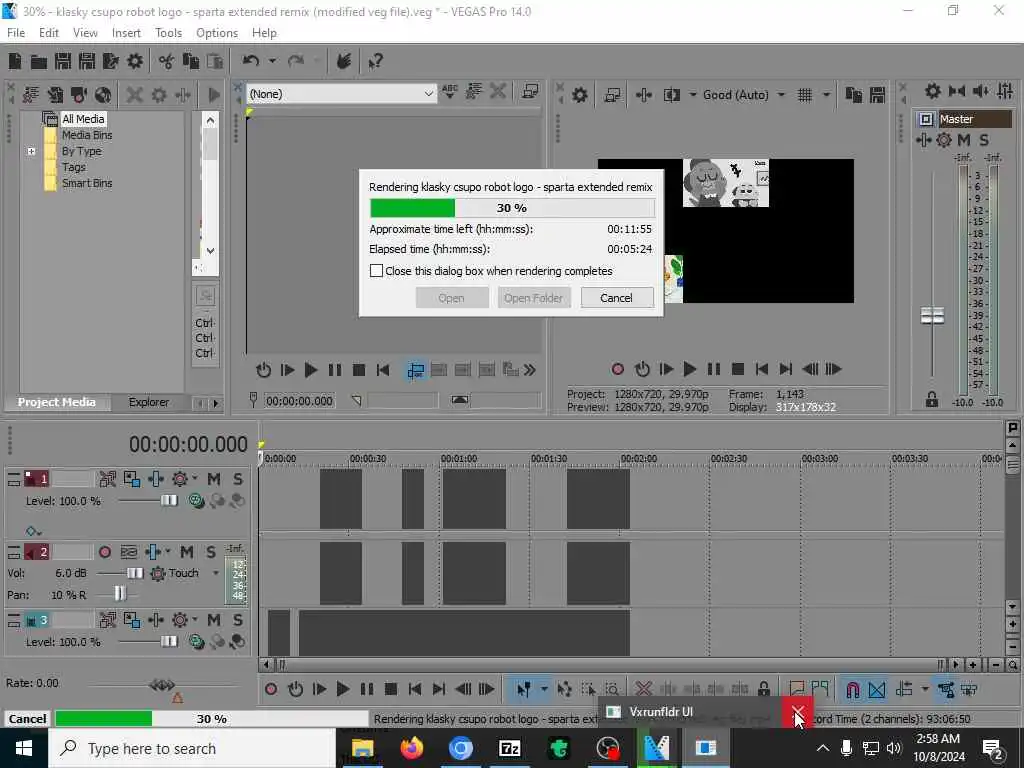The width and height of the screenshot is (1024, 768).
Task: Click Cancel button in the status bar
Action: click(27, 718)
